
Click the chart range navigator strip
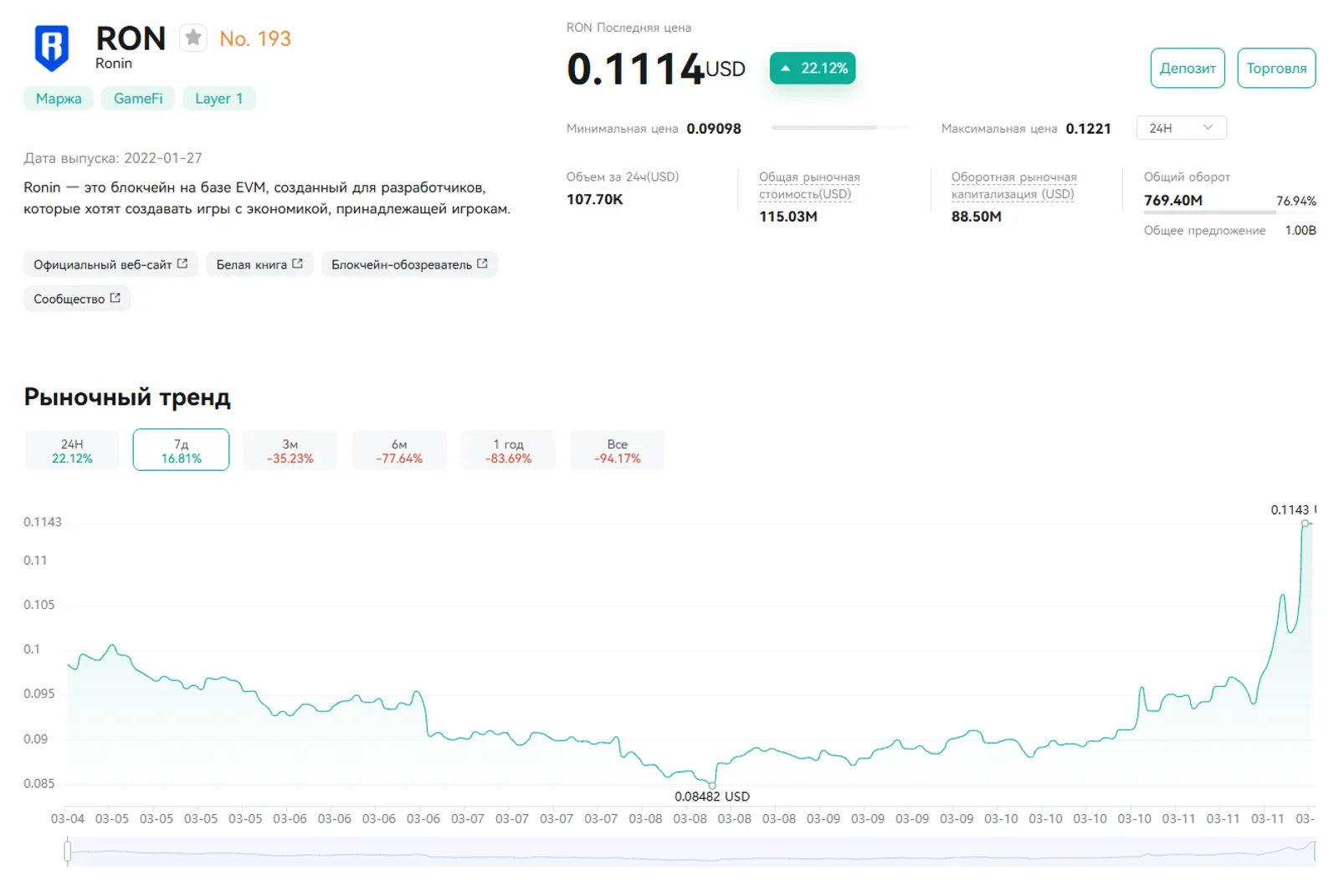point(691,852)
